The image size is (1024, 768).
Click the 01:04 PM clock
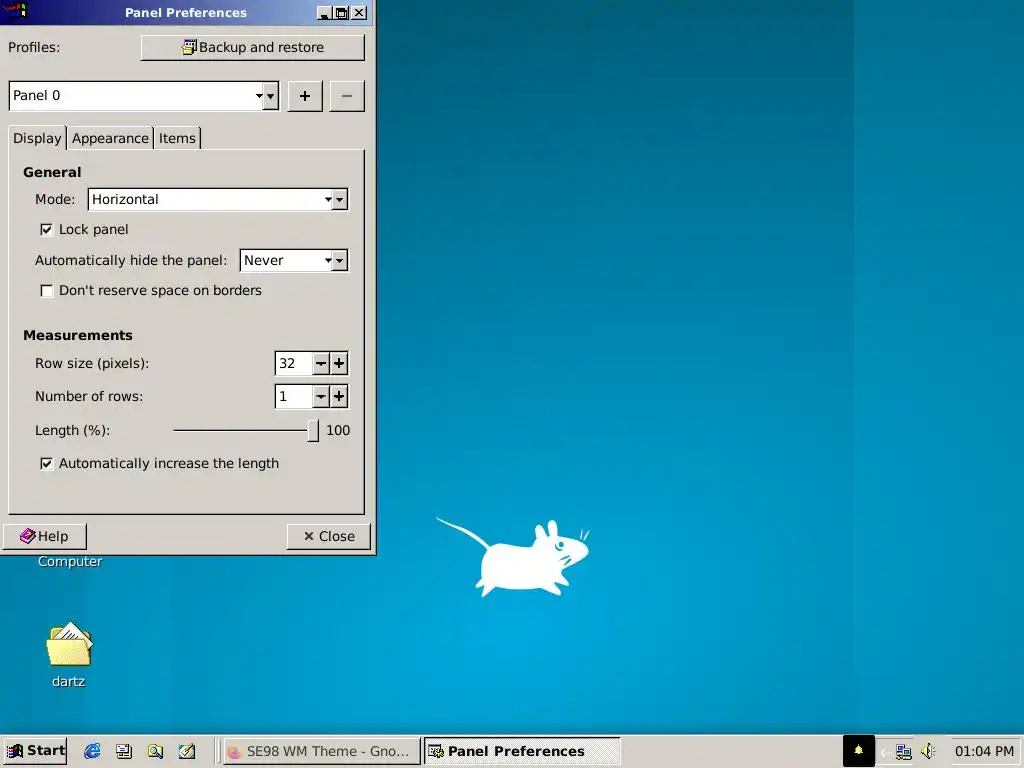point(984,751)
